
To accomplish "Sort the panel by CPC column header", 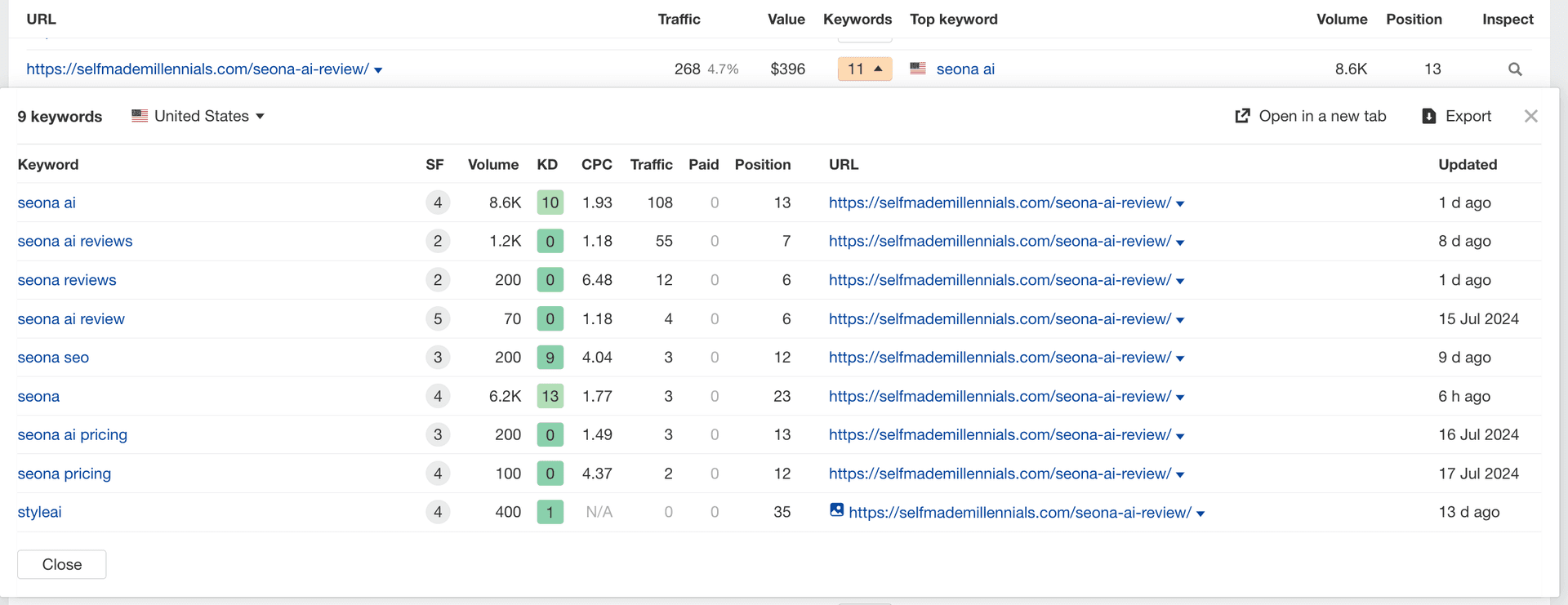I will (597, 164).
